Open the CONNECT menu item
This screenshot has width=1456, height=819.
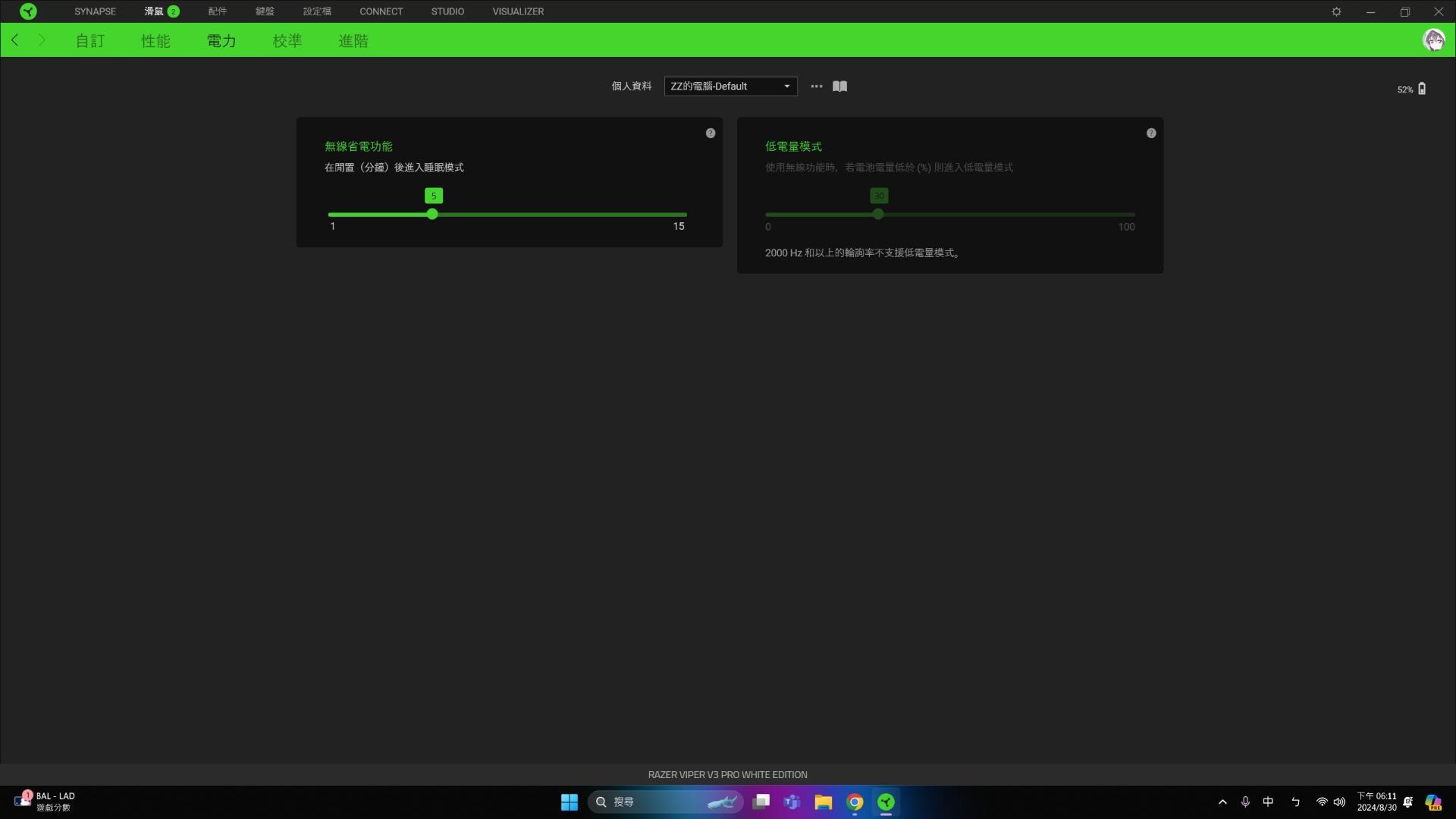click(381, 11)
